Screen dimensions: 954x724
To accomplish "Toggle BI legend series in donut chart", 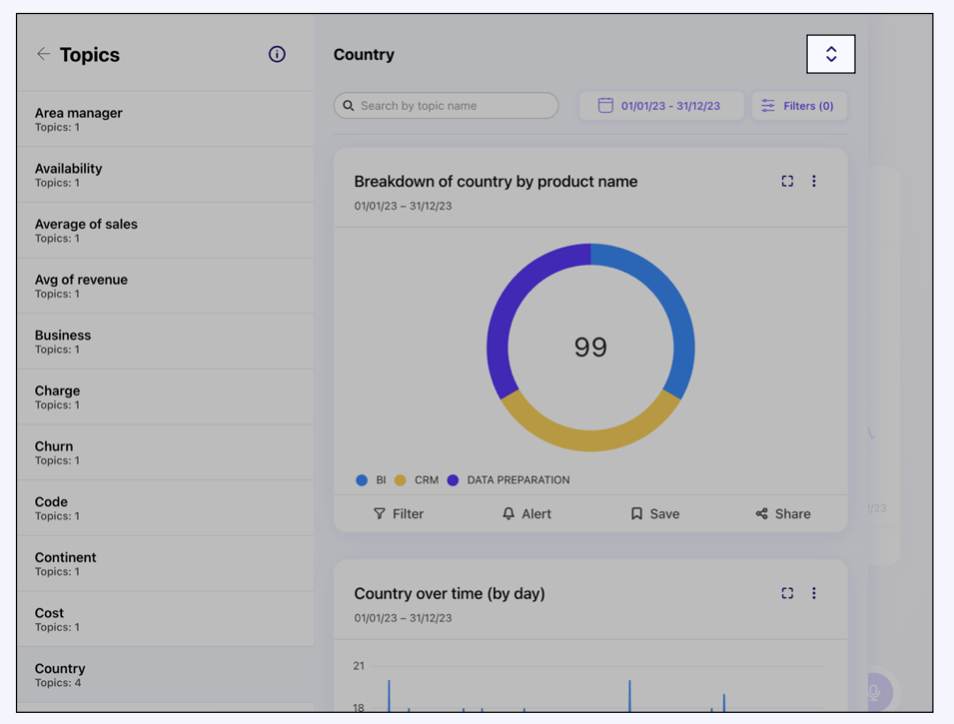I will (371, 480).
